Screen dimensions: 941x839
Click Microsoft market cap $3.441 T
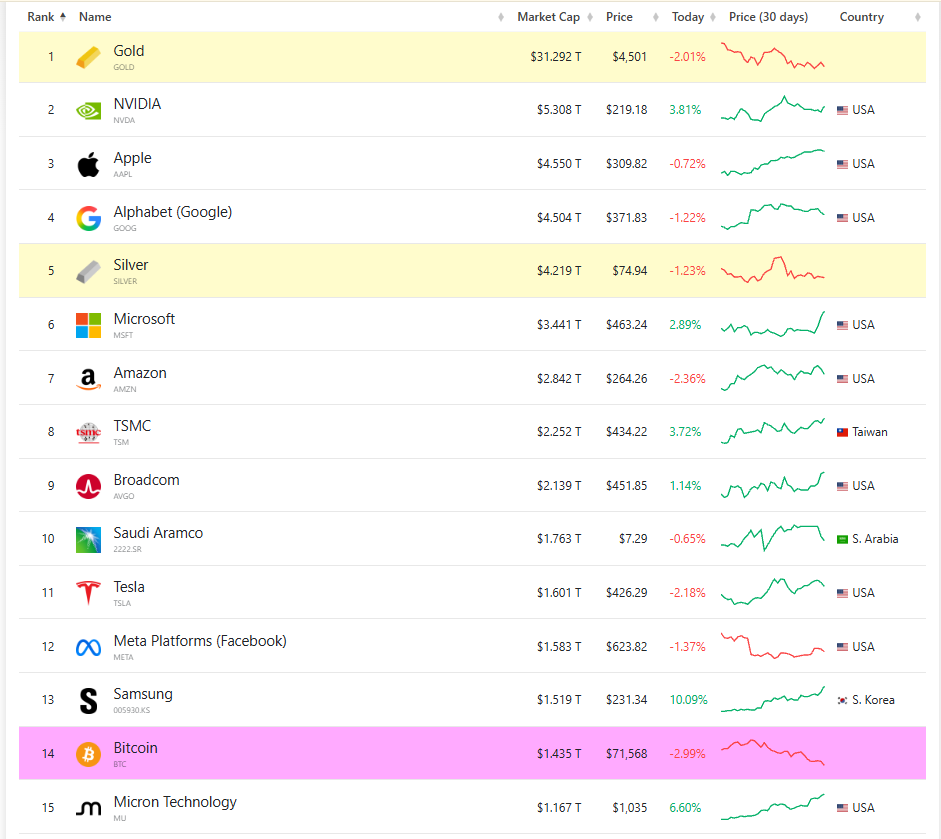tap(559, 325)
